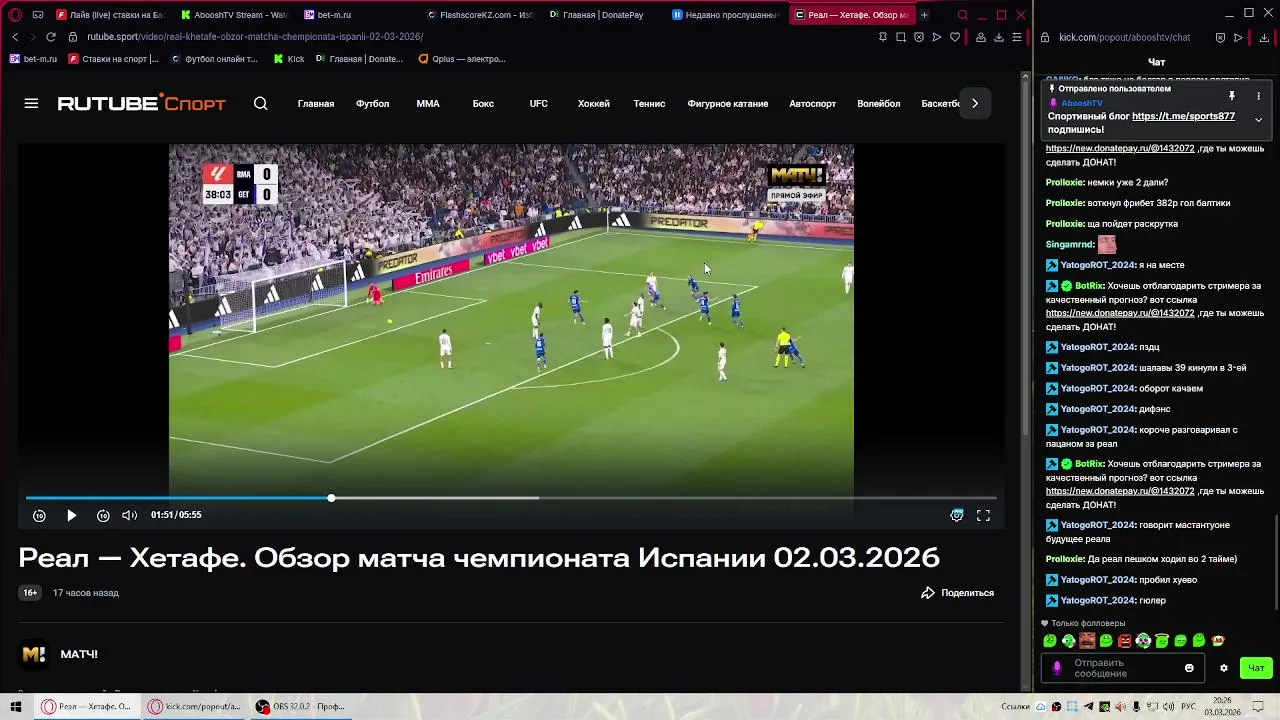Viewport: 1280px width, 720px height.
Task: Open RUTUBE search magnifier
Action: point(261,103)
